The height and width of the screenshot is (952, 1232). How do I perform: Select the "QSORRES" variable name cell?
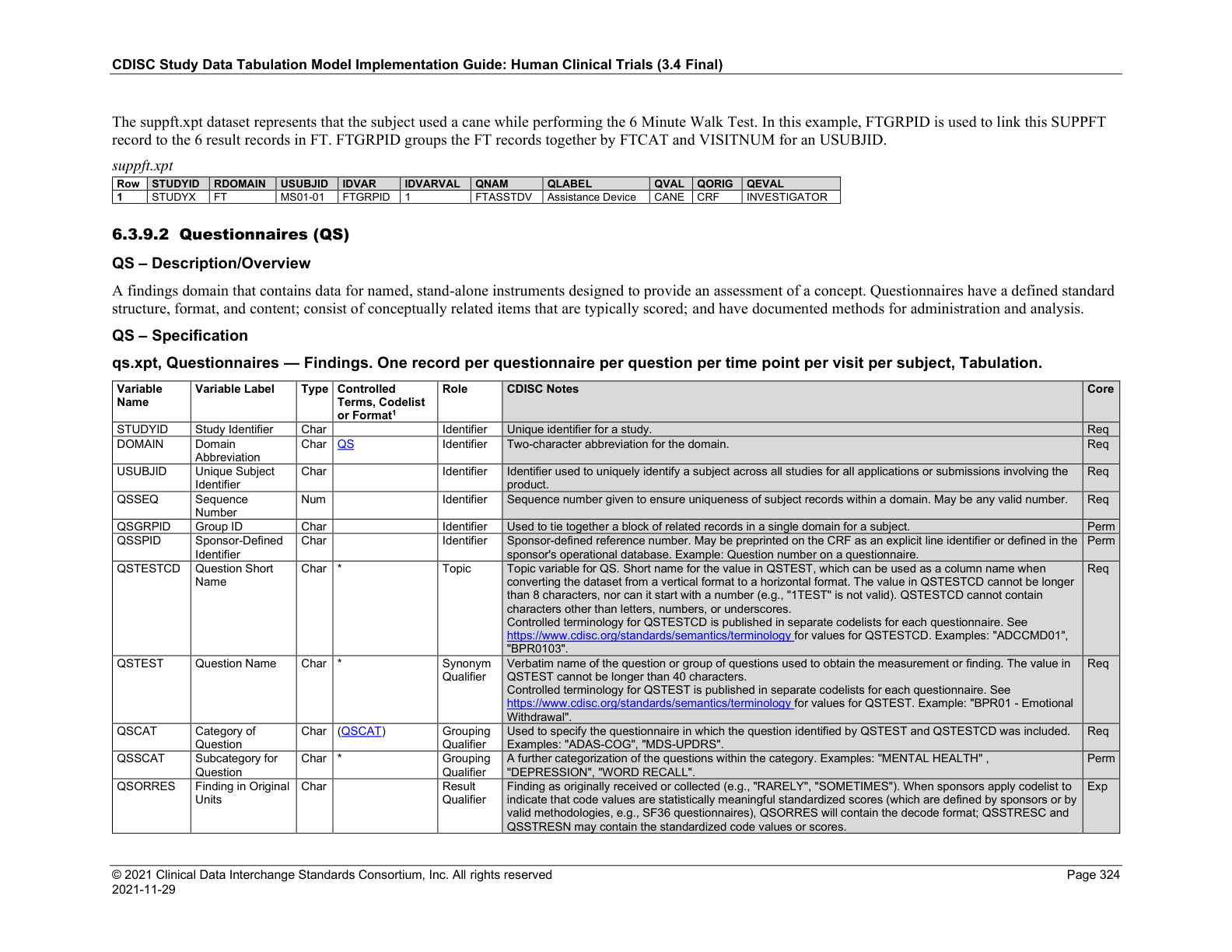pos(152,807)
